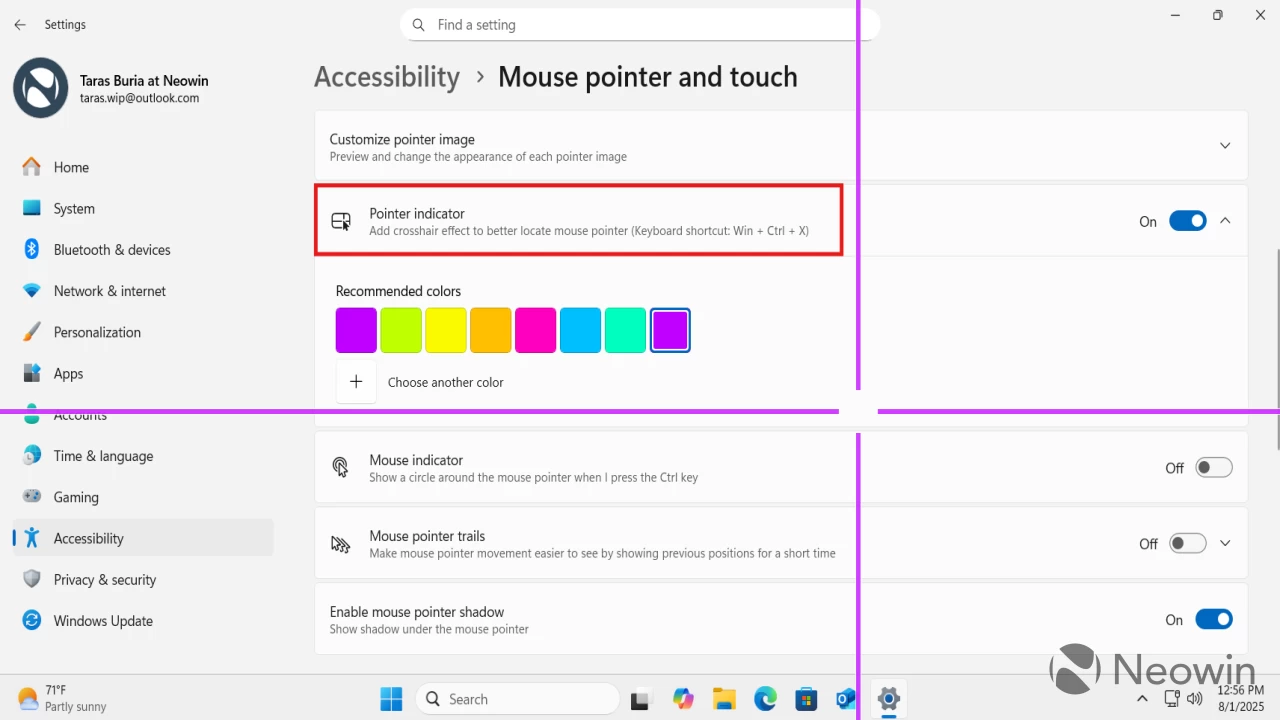1280x720 pixels.
Task: Click the plus Choose another color button
Action: click(x=356, y=382)
